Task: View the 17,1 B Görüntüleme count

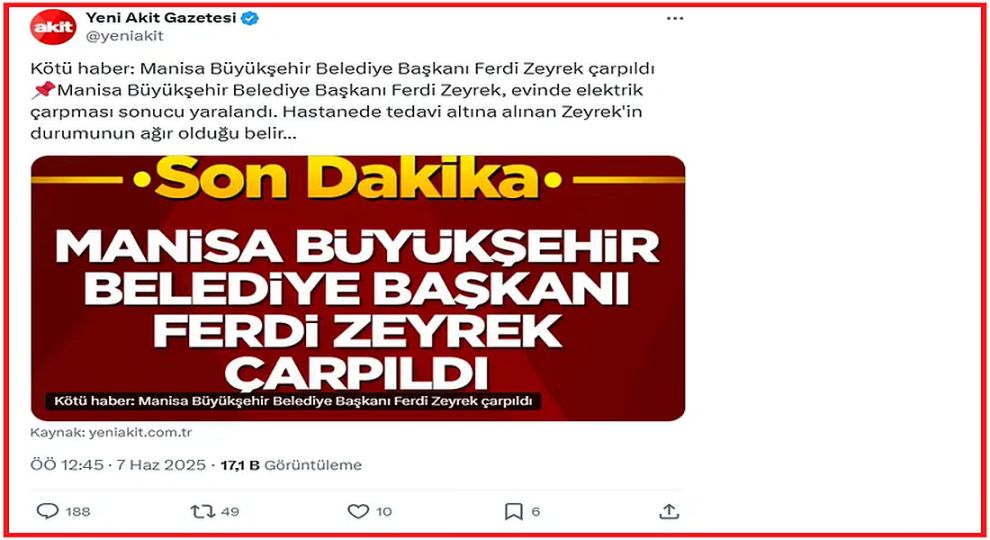Action: tap(291, 465)
